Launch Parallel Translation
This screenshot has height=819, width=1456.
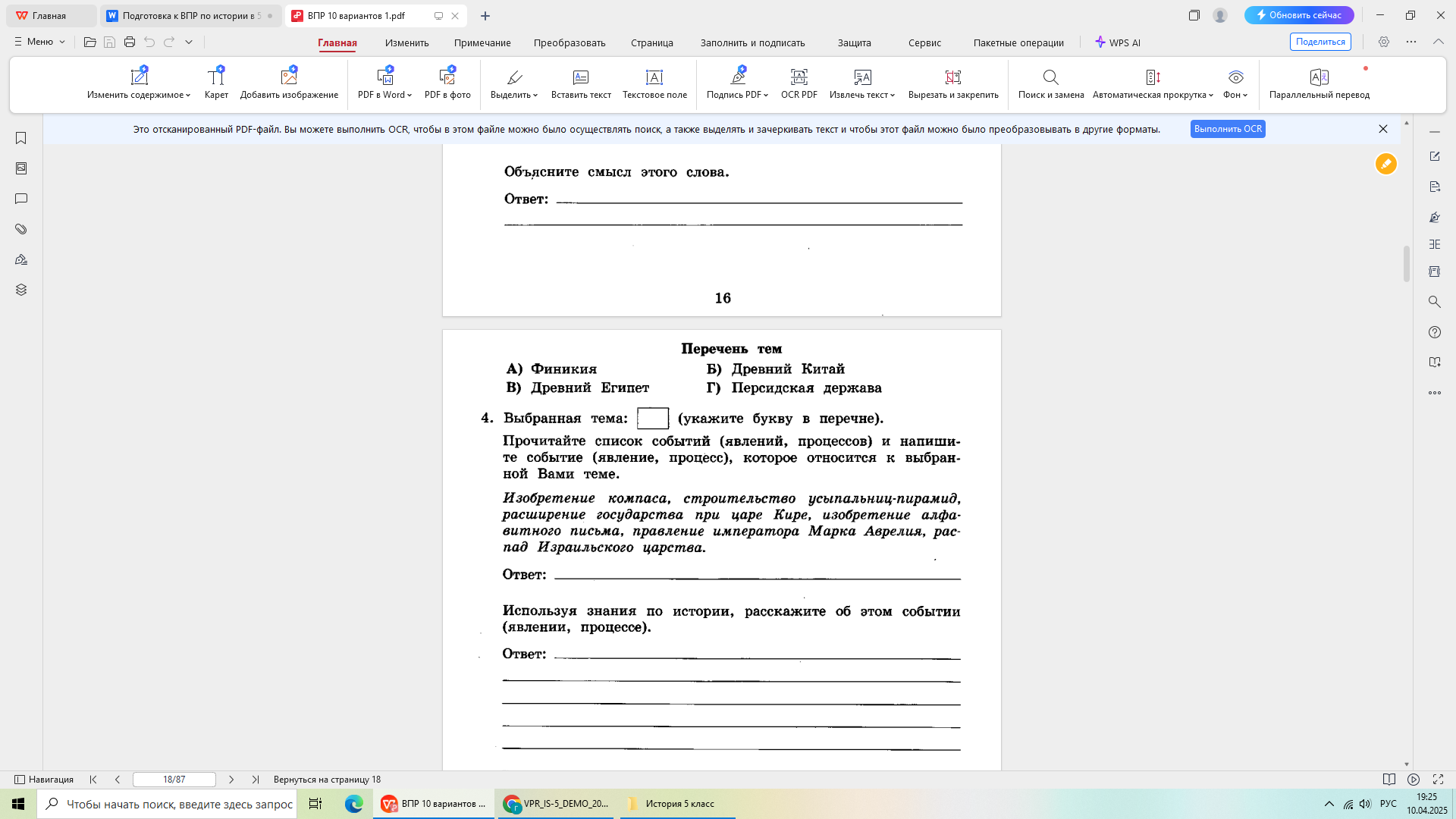1319,83
